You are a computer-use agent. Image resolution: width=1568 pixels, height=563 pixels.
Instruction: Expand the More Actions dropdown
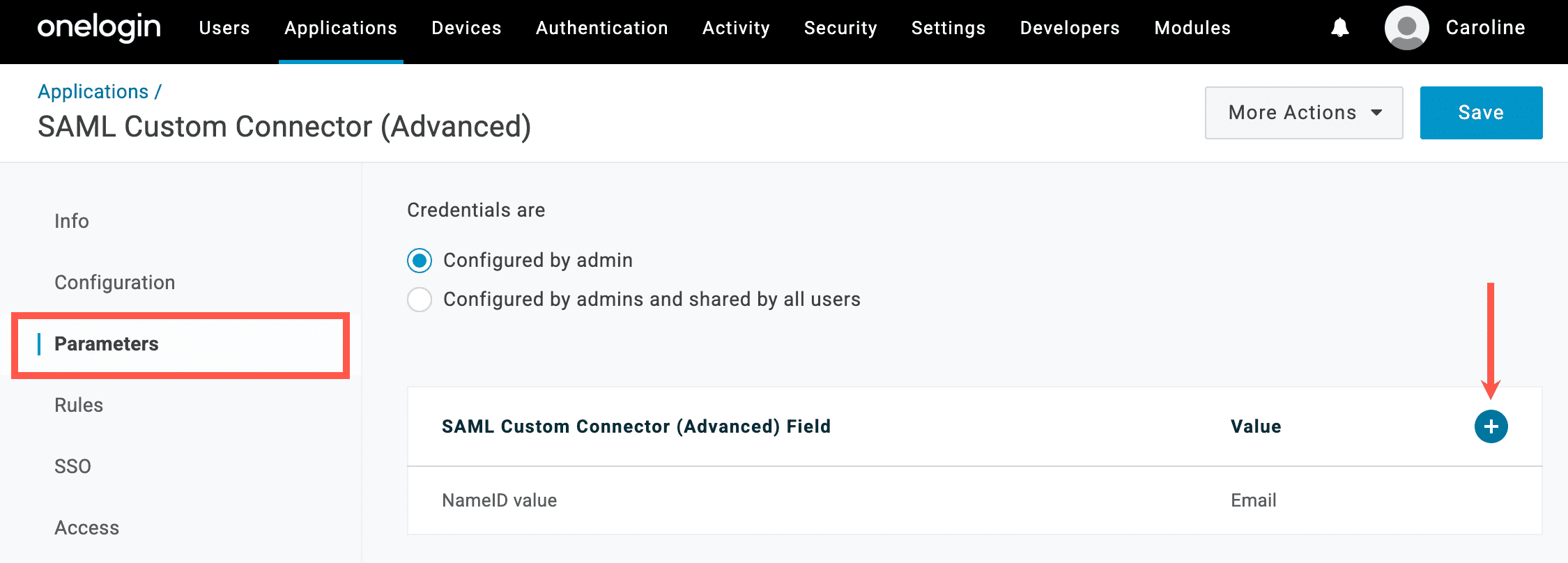click(1303, 113)
